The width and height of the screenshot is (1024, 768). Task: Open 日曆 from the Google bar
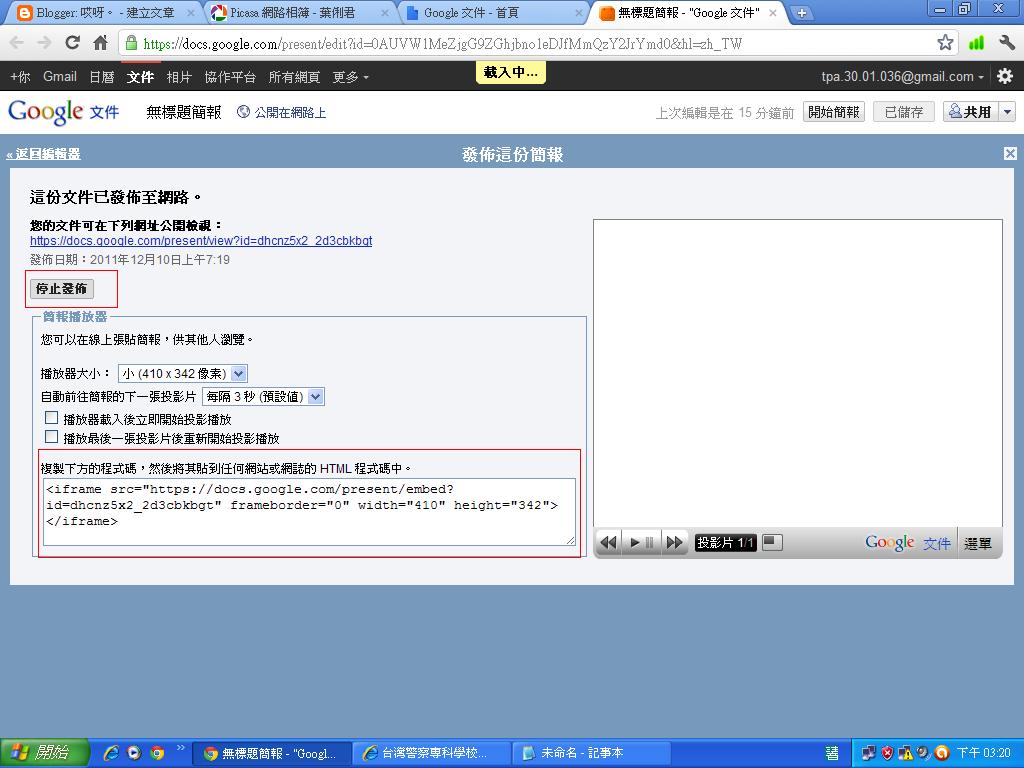point(102,77)
